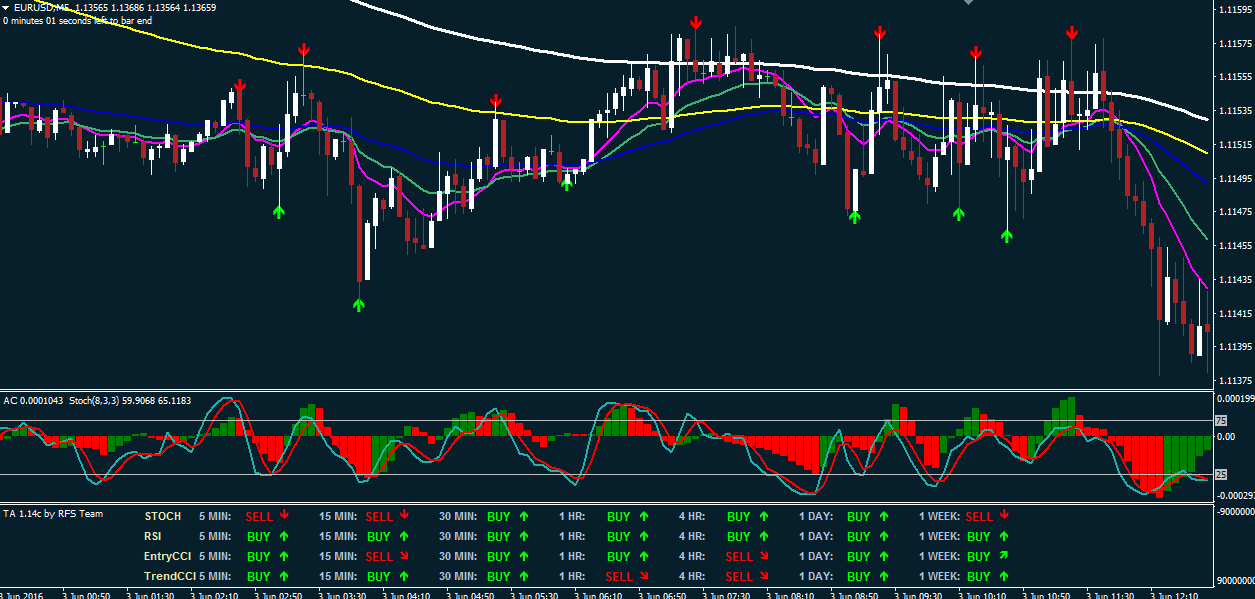Click the '3 Jun 12:10' time label
Viewport: 1255px width, 599px height.
point(1172,594)
